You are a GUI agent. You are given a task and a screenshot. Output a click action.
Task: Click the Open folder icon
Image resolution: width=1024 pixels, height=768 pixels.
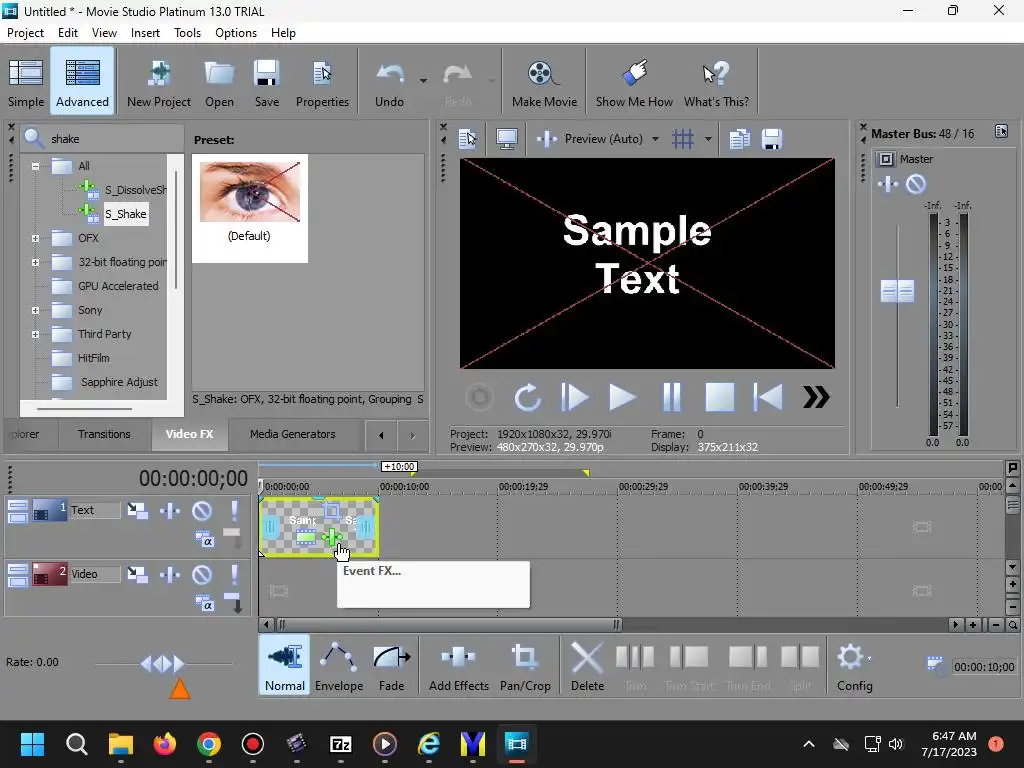pyautogui.click(x=219, y=82)
